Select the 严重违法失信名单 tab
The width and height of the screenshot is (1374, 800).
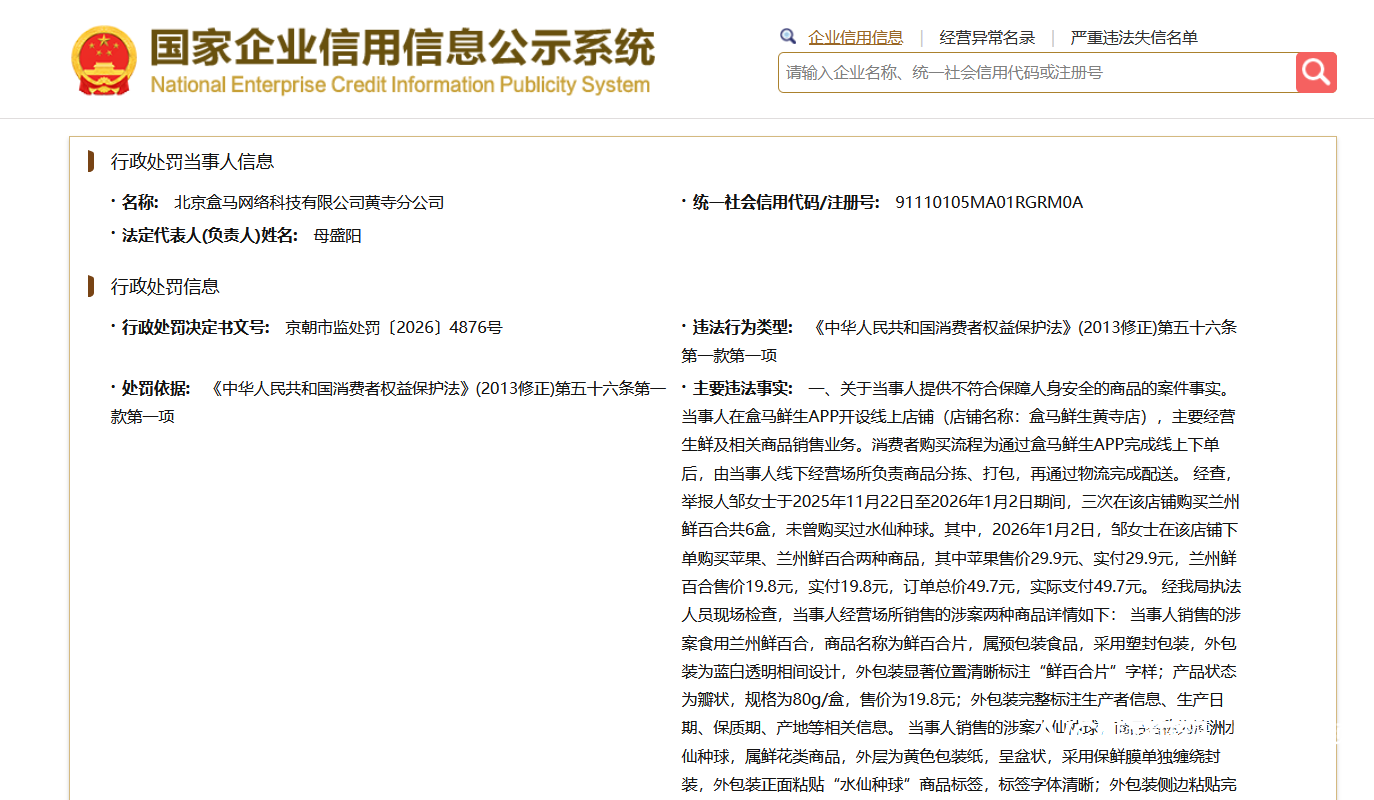(1134, 38)
